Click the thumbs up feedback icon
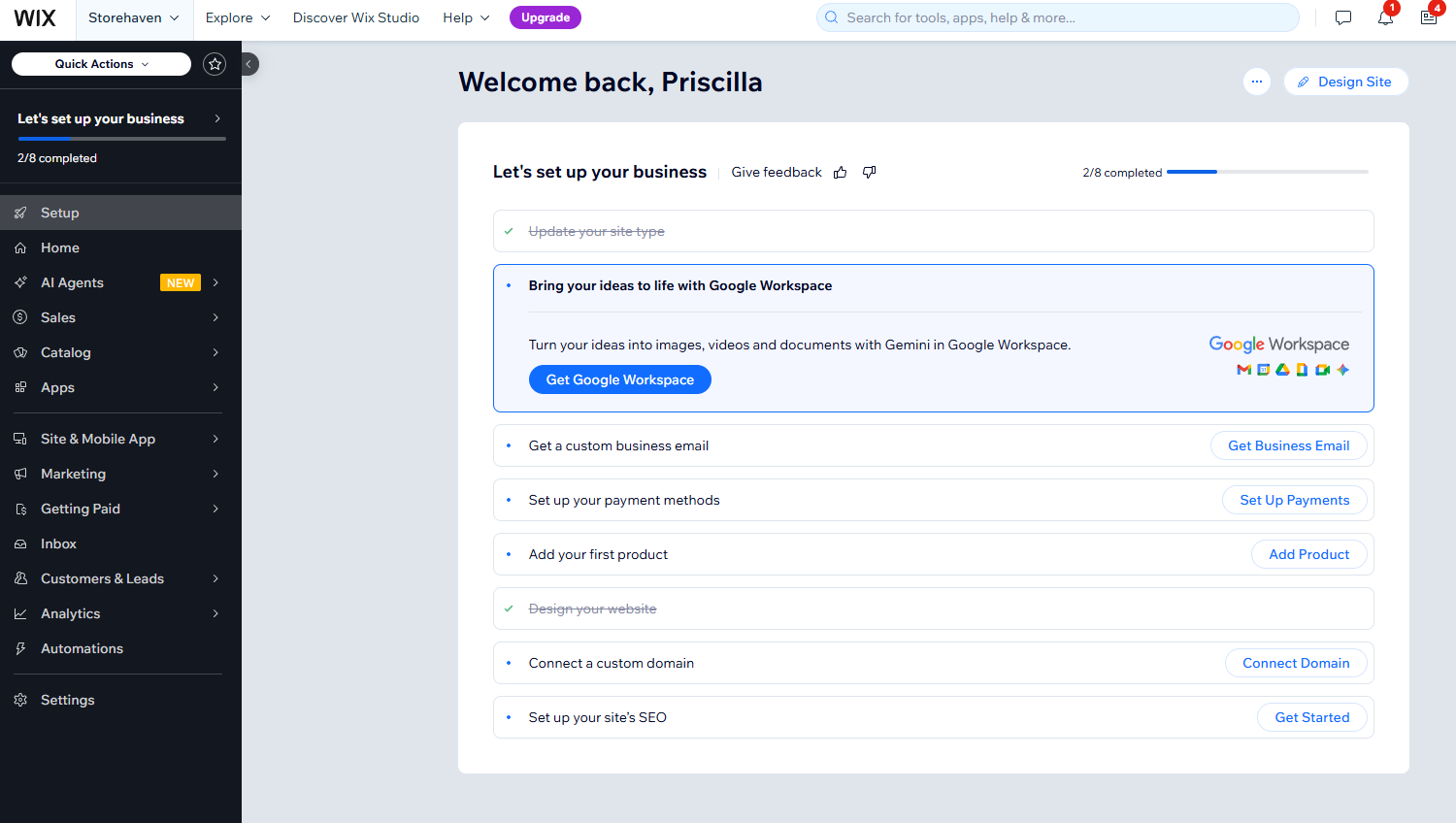The image size is (1456, 823). [x=841, y=172]
